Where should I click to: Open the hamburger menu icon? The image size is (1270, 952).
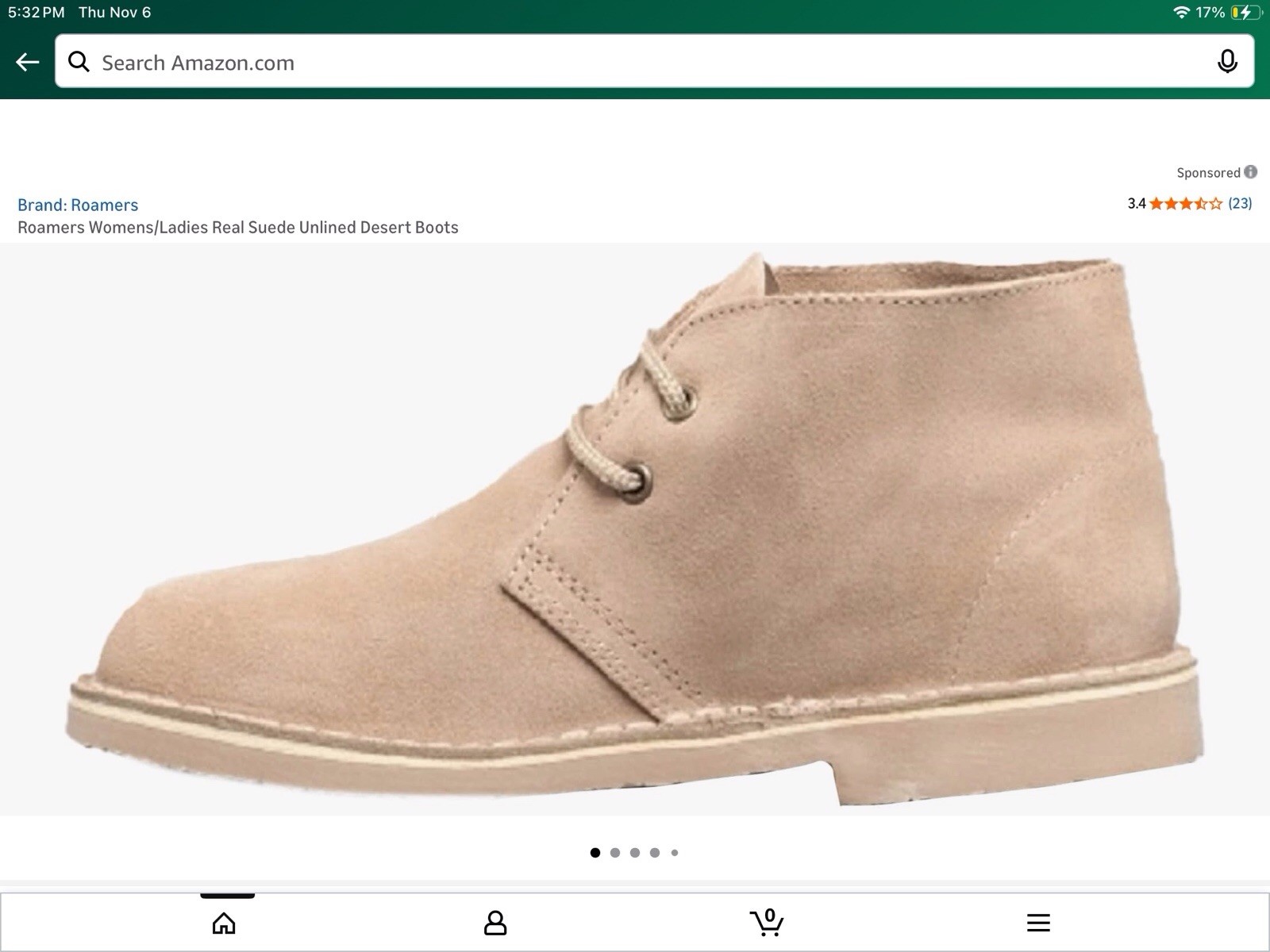(1038, 923)
